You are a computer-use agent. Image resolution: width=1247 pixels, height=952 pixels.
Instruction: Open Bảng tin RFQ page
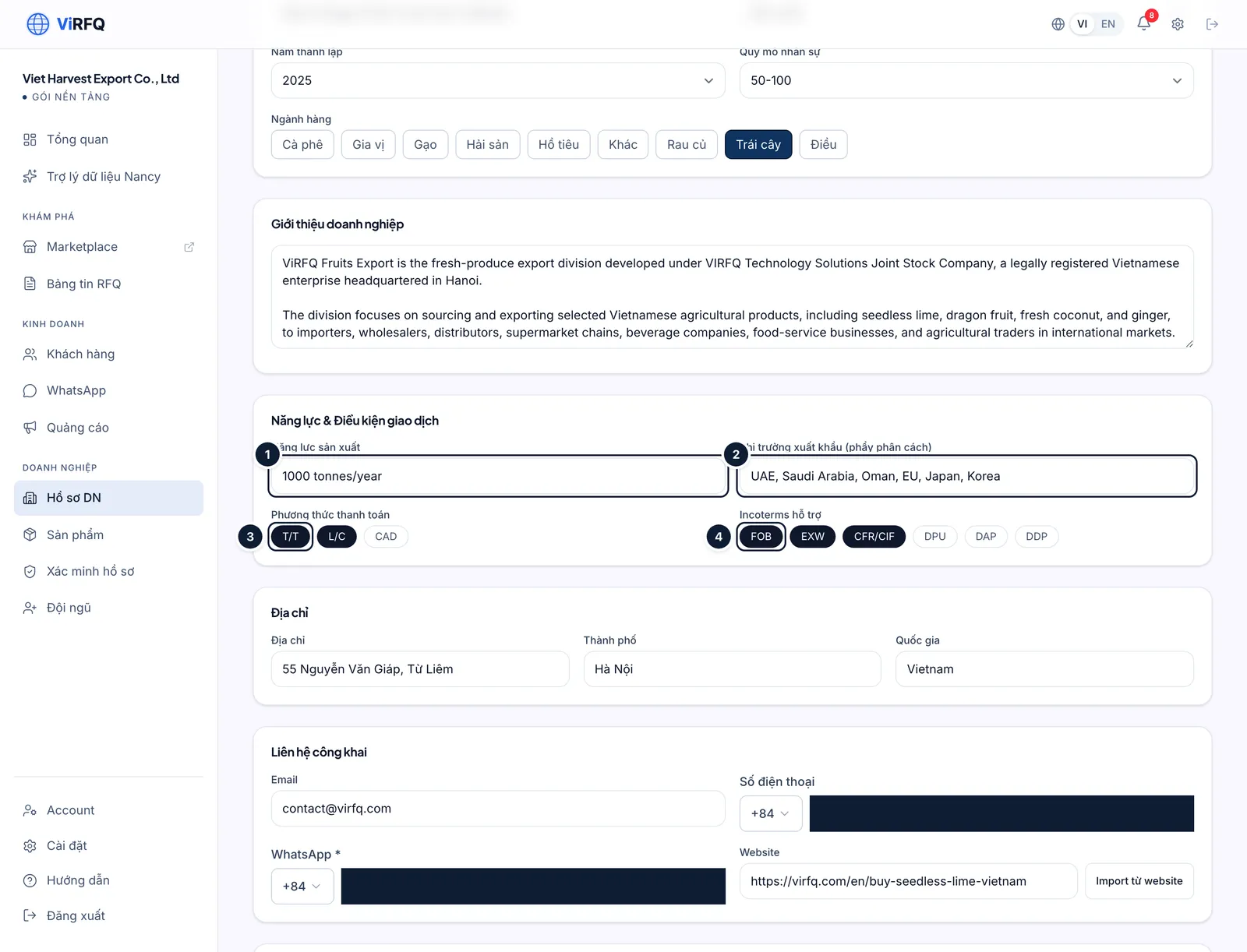(108, 284)
